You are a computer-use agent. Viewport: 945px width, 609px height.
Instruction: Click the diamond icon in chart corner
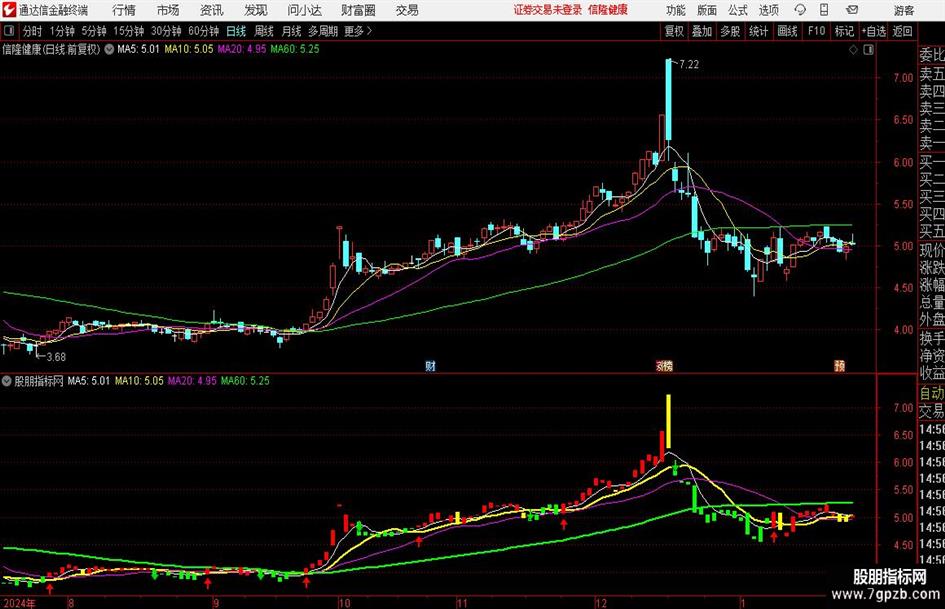[x=853, y=50]
